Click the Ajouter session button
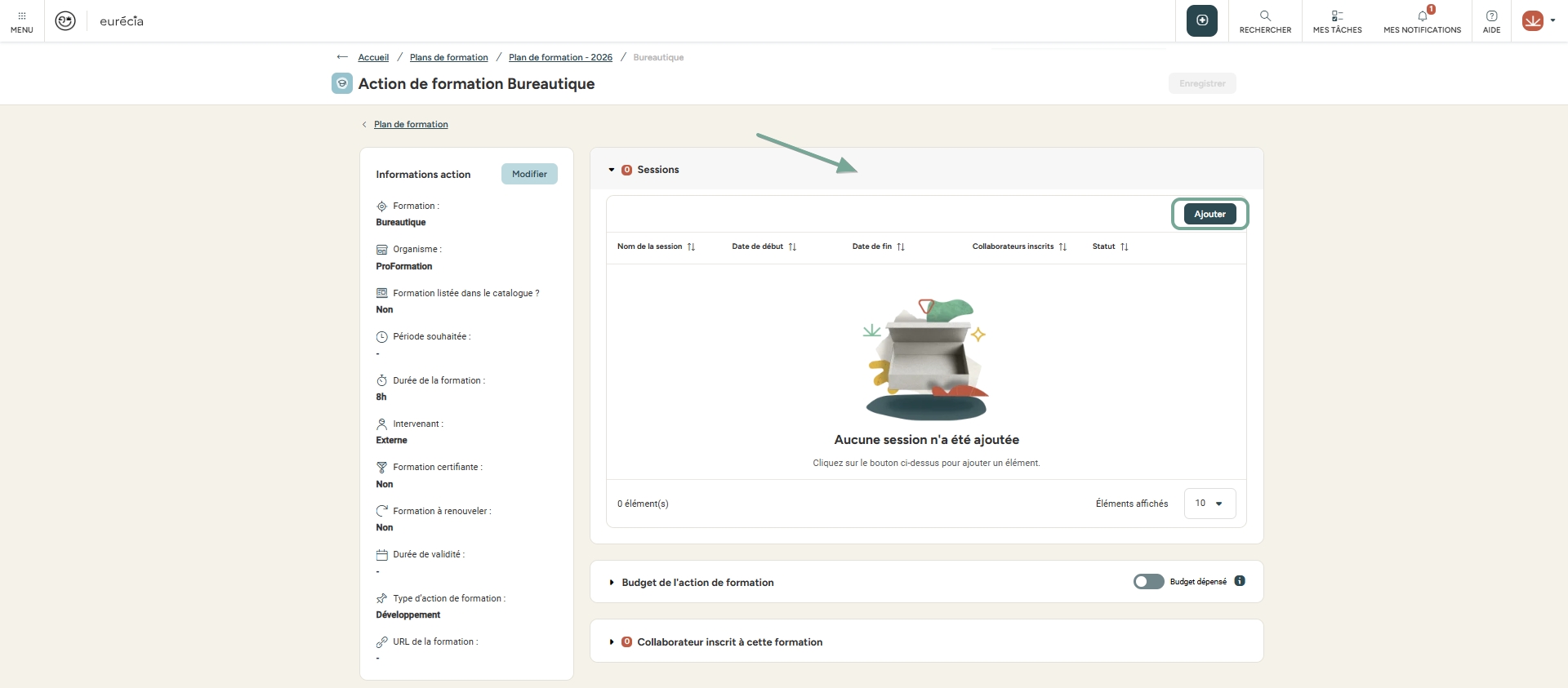The width and height of the screenshot is (1568, 688). [x=1209, y=214]
